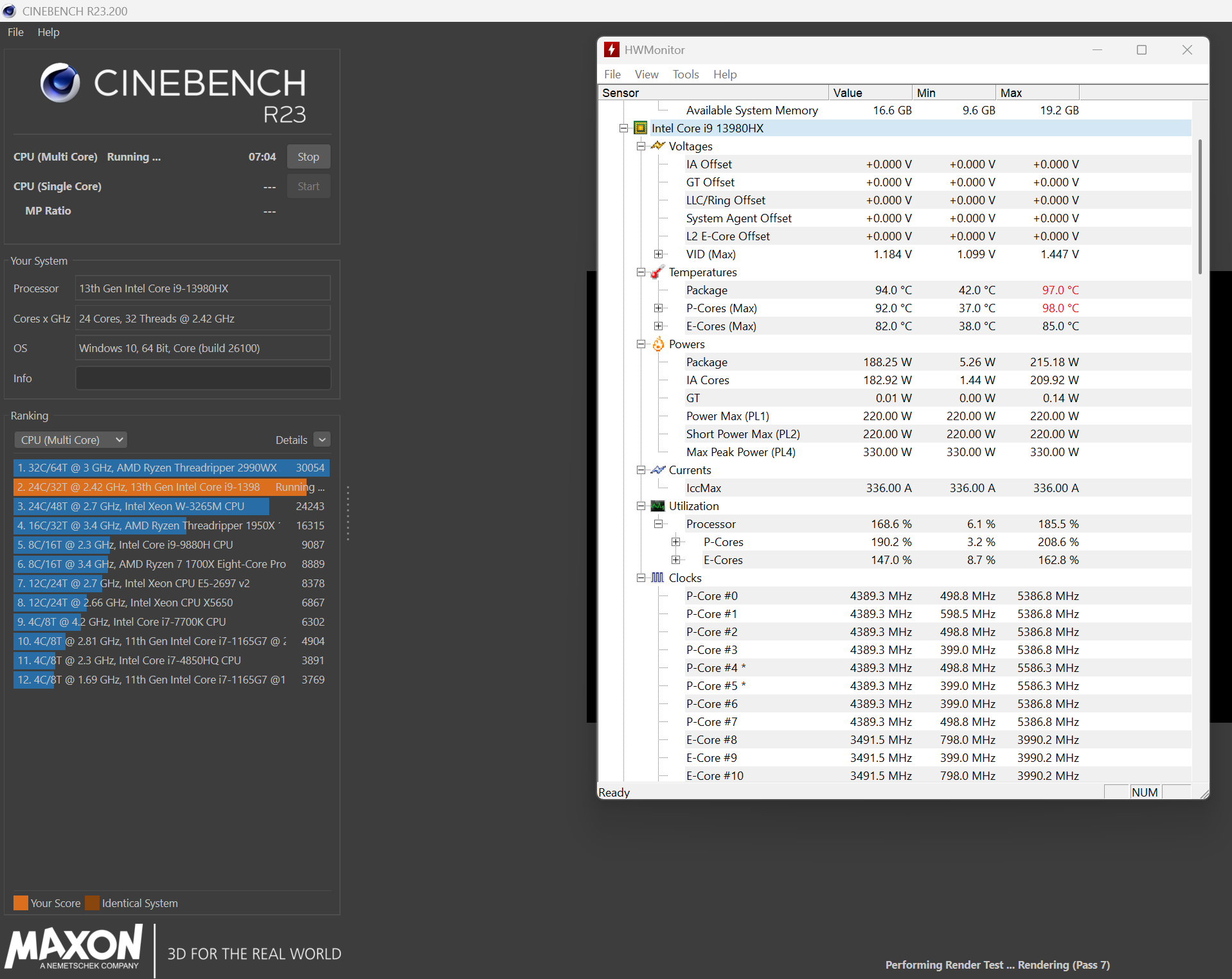Click the Voltages lightning icon
1232x979 pixels.
click(658, 146)
